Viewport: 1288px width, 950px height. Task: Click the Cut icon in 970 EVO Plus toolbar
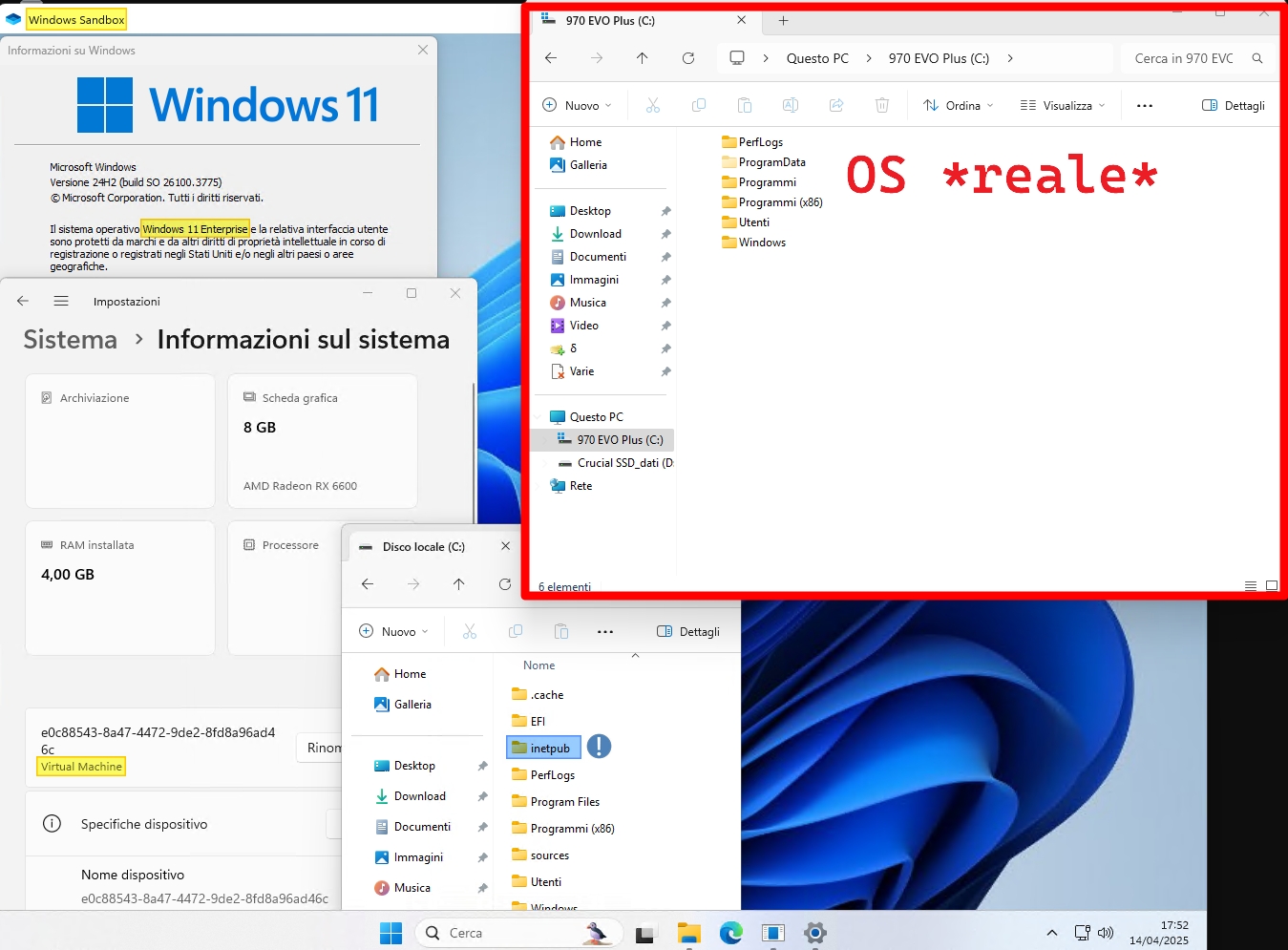click(x=653, y=105)
